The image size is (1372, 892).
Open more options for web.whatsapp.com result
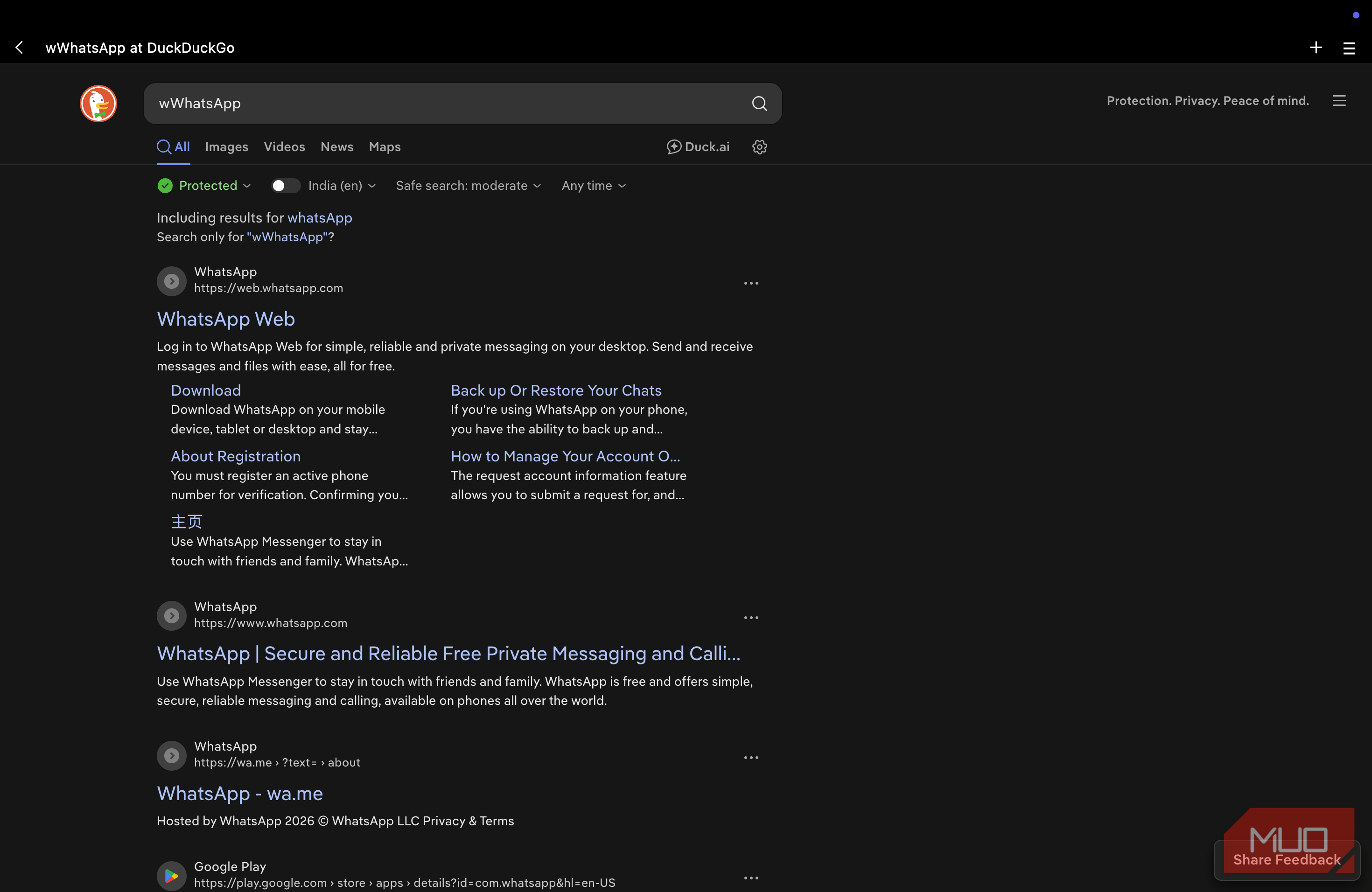(x=750, y=283)
